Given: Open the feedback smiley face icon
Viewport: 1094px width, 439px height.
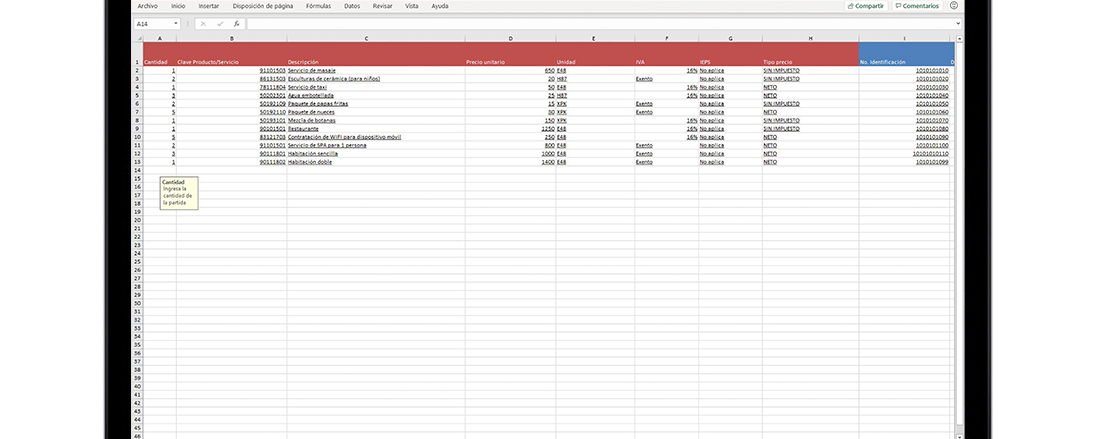Looking at the screenshot, I should point(954,6).
